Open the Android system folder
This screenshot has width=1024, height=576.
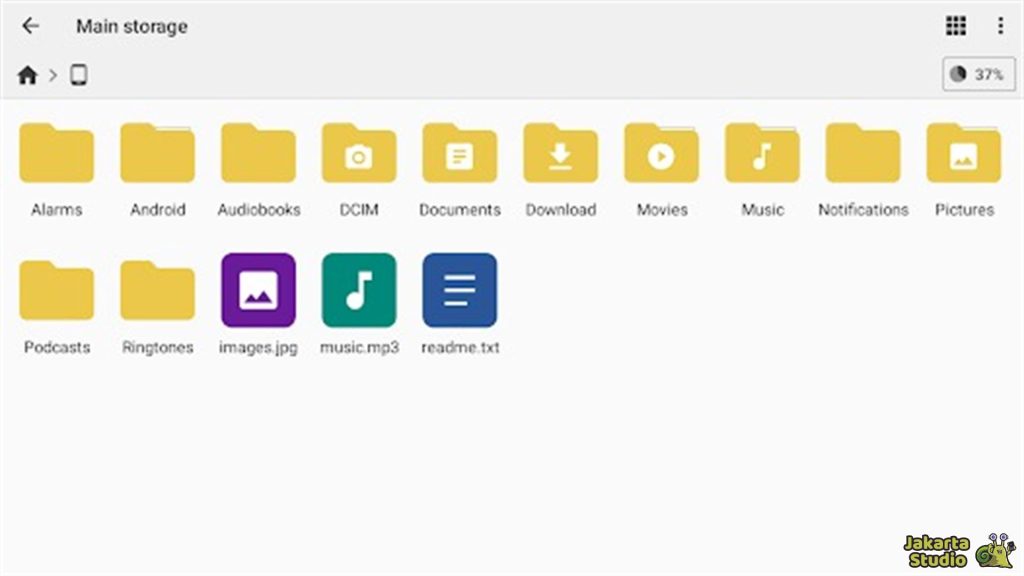(x=157, y=155)
